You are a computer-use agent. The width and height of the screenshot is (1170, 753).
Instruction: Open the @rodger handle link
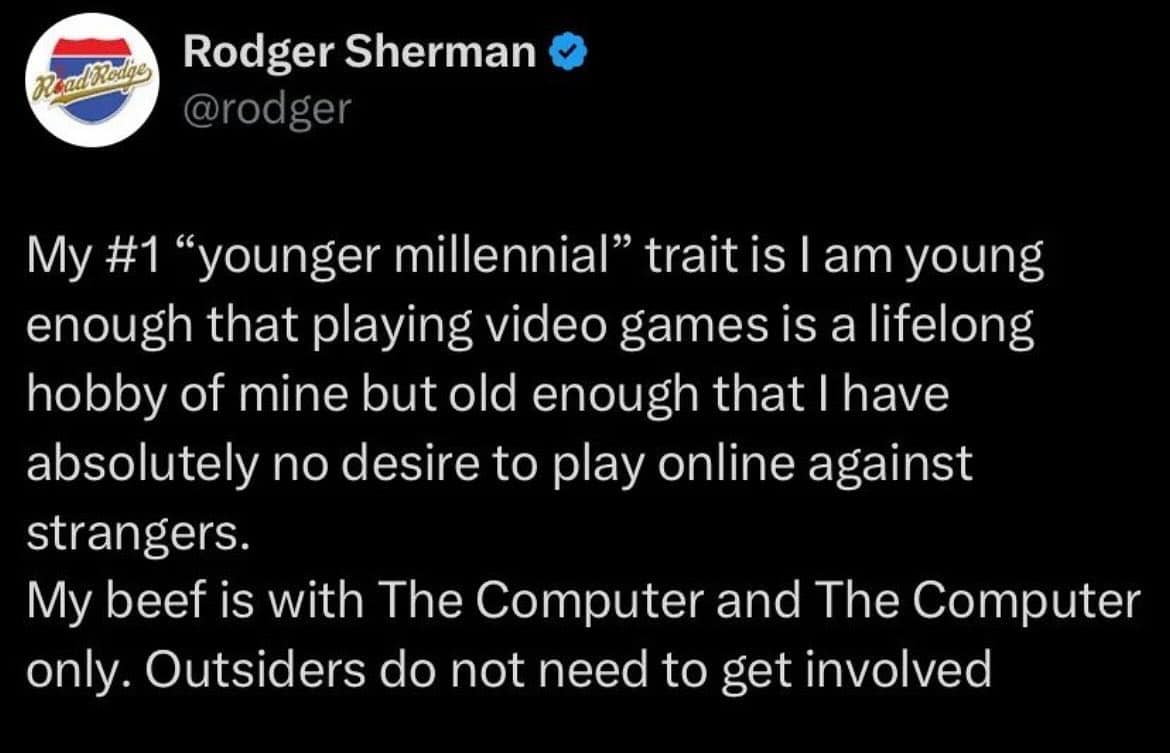click(267, 108)
